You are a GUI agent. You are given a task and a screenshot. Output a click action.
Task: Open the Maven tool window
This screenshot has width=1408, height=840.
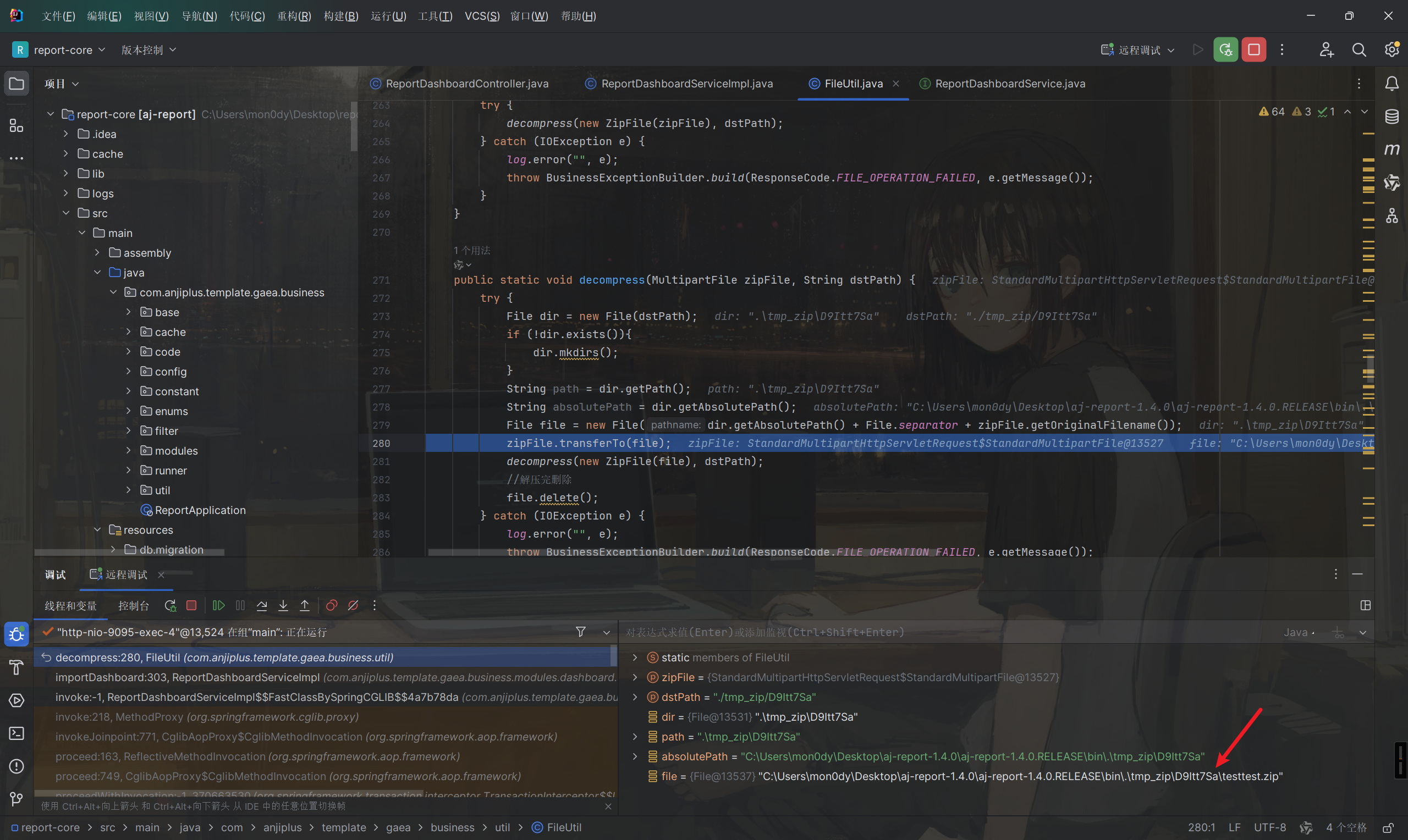pyautogui.click(x=1391, y=150)
